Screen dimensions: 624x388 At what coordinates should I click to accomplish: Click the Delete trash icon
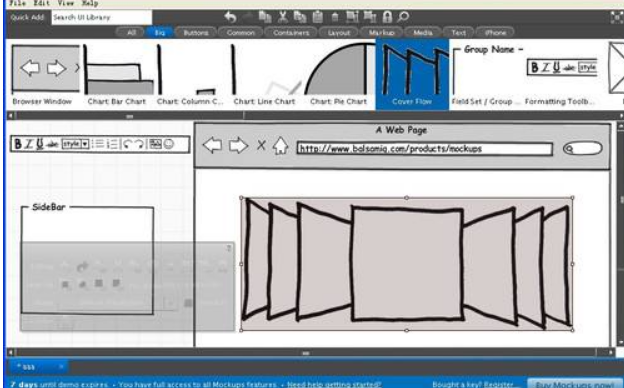(x=335, y=17)
